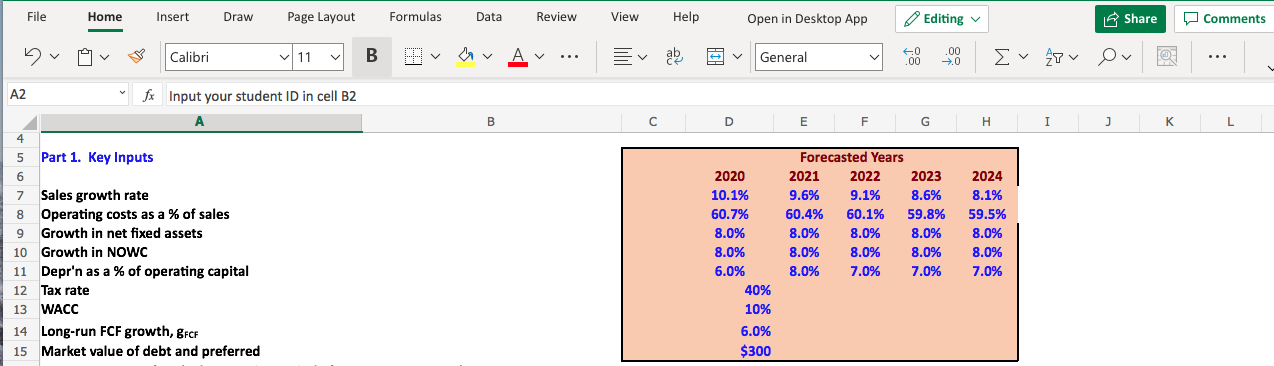The image size is (1274, 366).
Task: Toggle Wrap Text
Action: tap(675, 58)
